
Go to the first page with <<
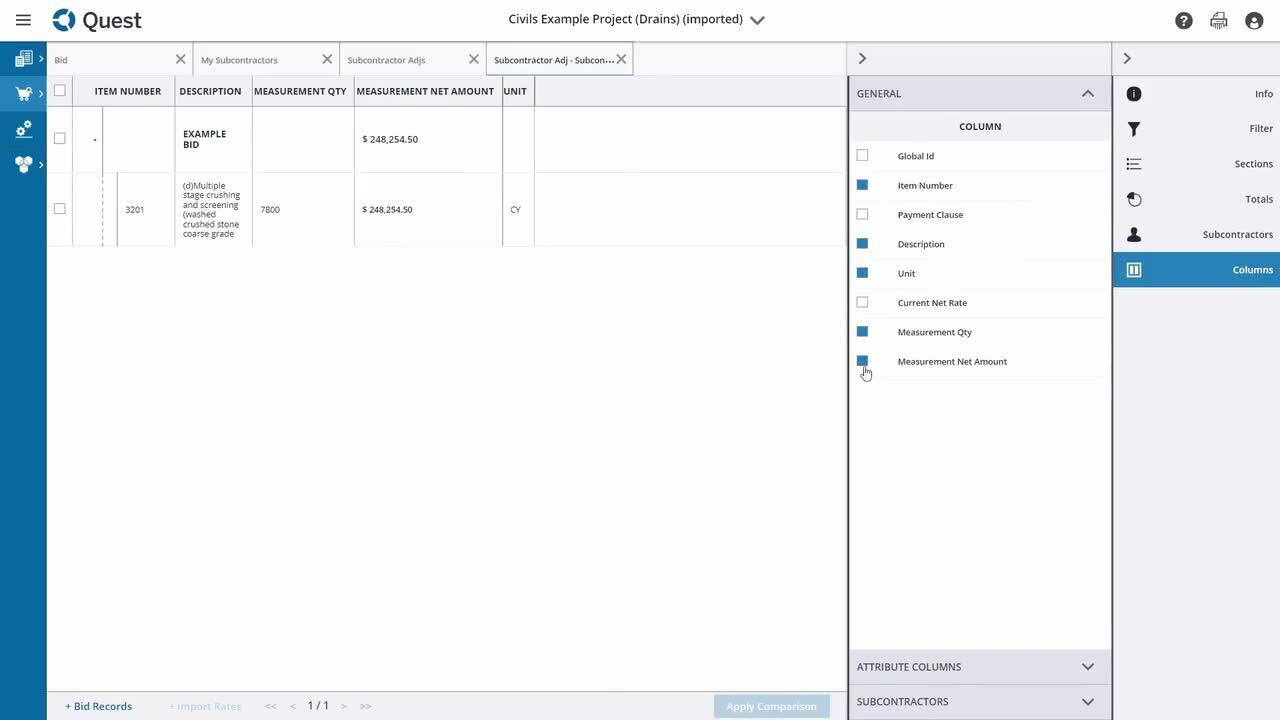click(270, 706)
